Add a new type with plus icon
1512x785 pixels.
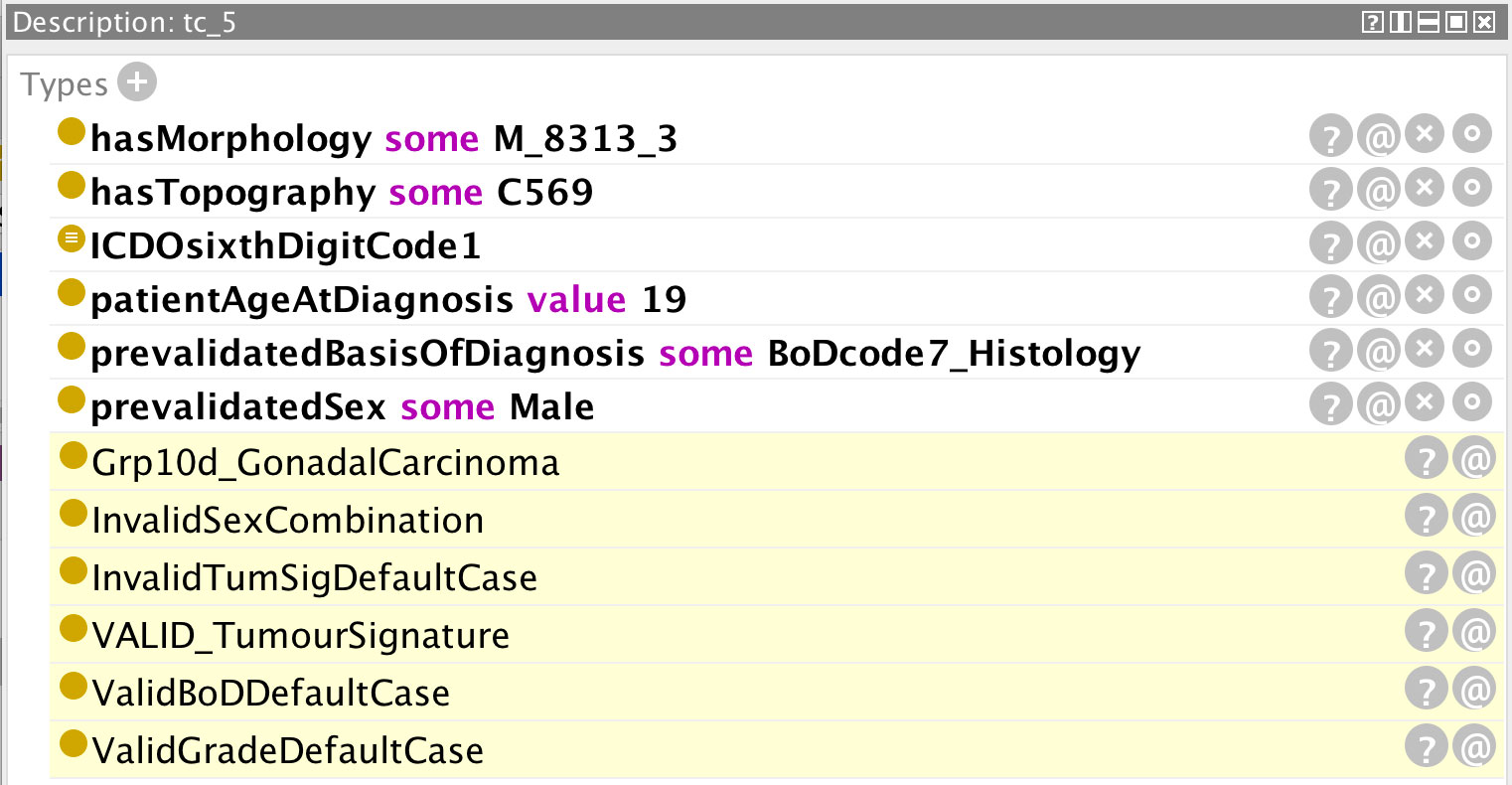[x=137, y=82]
